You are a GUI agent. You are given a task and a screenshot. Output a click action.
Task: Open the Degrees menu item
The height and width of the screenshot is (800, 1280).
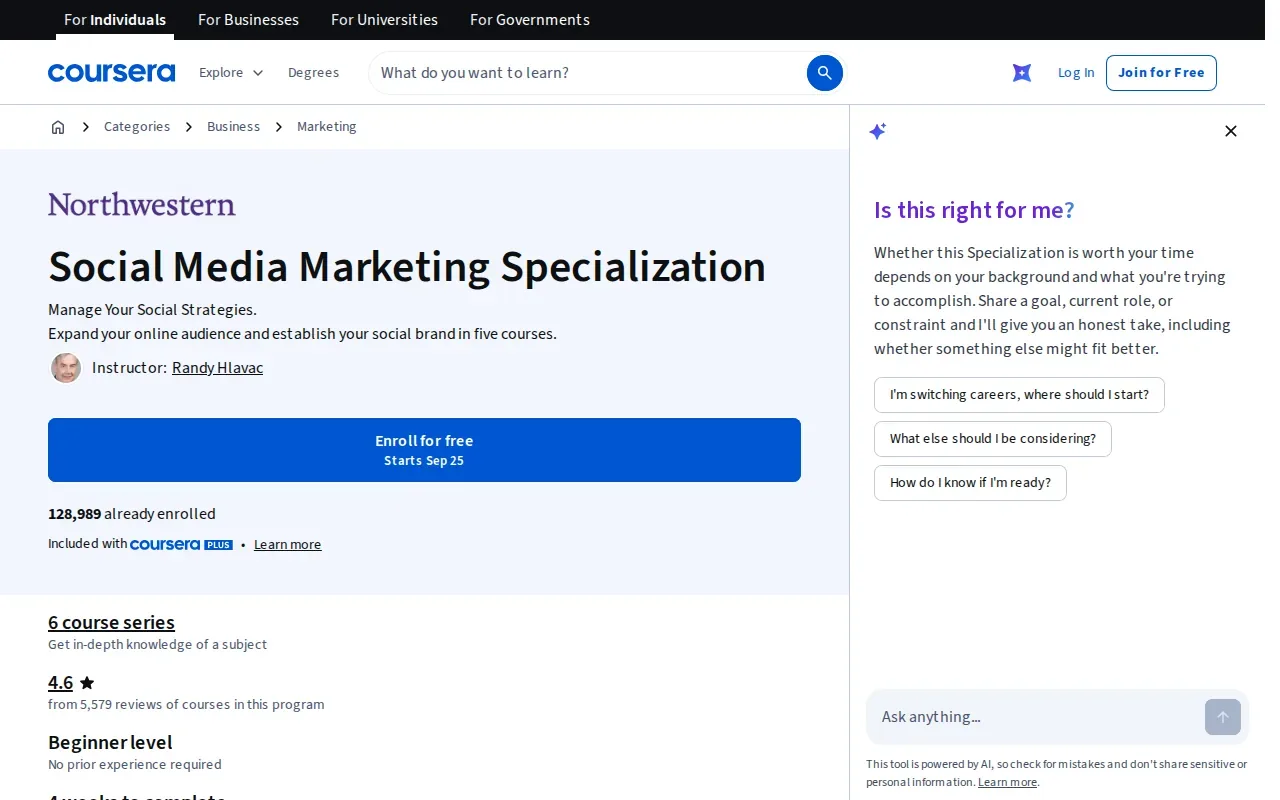coord(313,73)
